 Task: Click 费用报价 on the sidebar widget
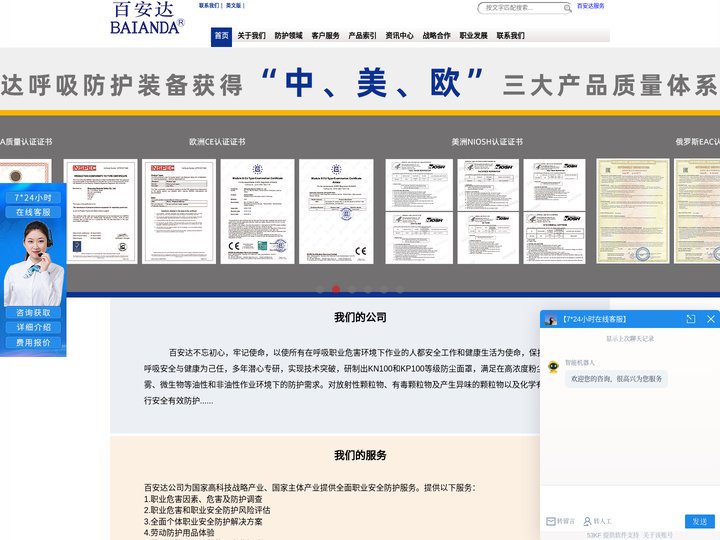[x=33, y=343]
